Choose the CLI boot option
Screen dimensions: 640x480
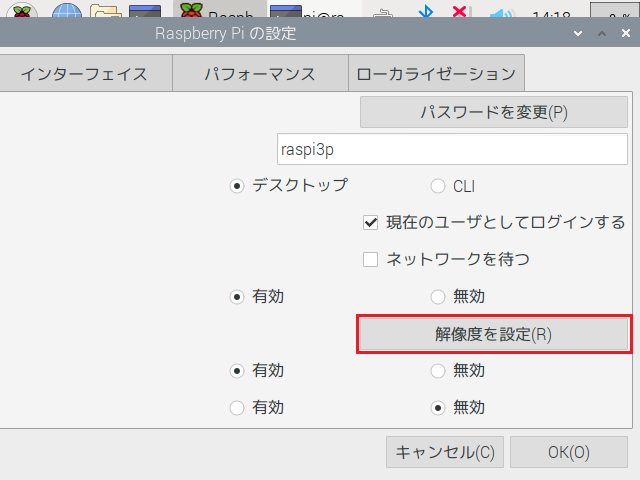438,185
